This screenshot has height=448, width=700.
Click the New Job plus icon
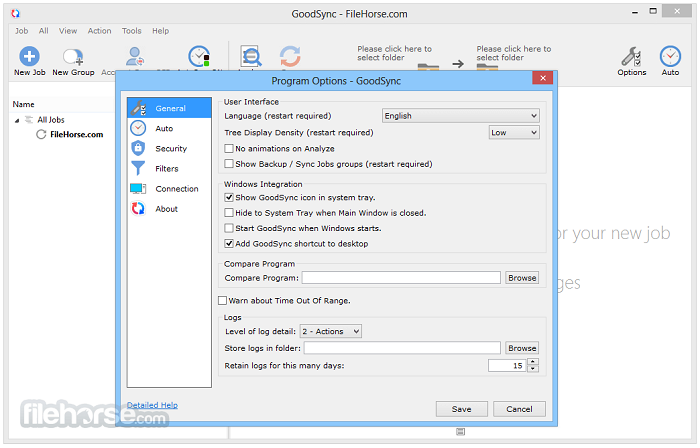pos(29,56)
